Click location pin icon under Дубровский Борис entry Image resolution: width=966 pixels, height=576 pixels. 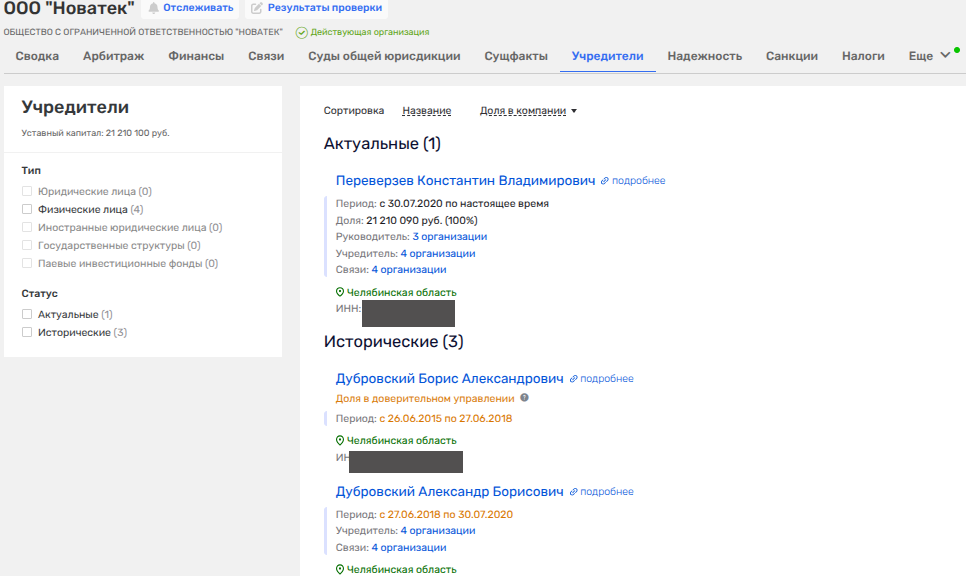(x=339, y=440)
